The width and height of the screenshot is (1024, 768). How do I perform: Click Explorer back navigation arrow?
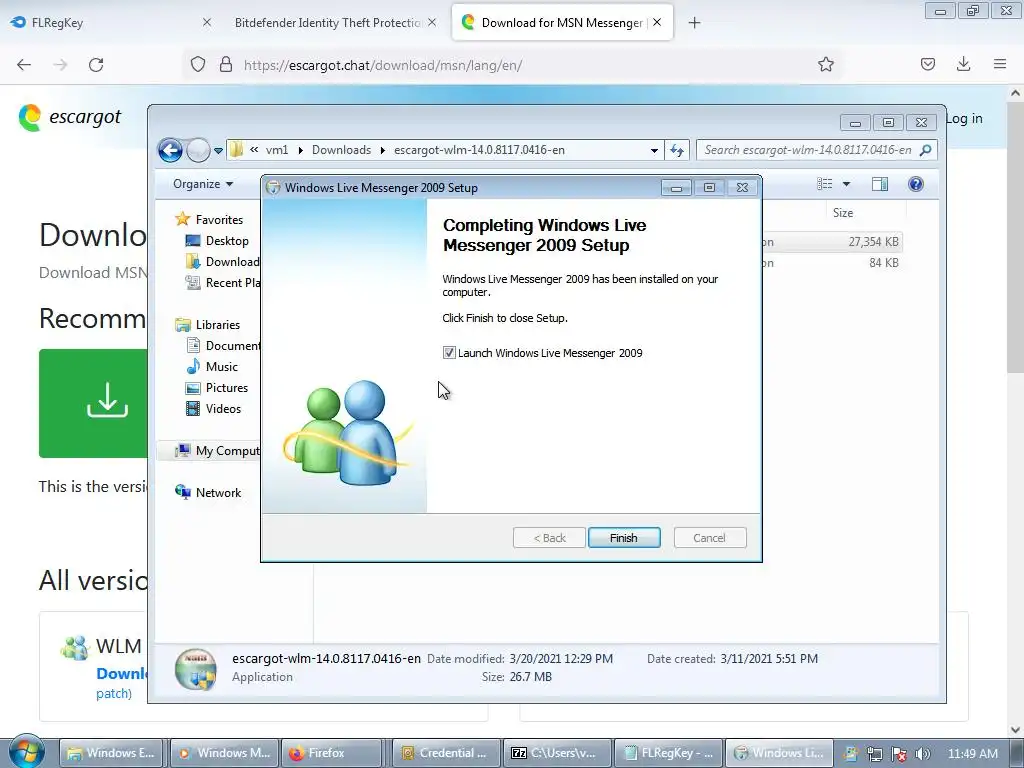coord(170,150)
